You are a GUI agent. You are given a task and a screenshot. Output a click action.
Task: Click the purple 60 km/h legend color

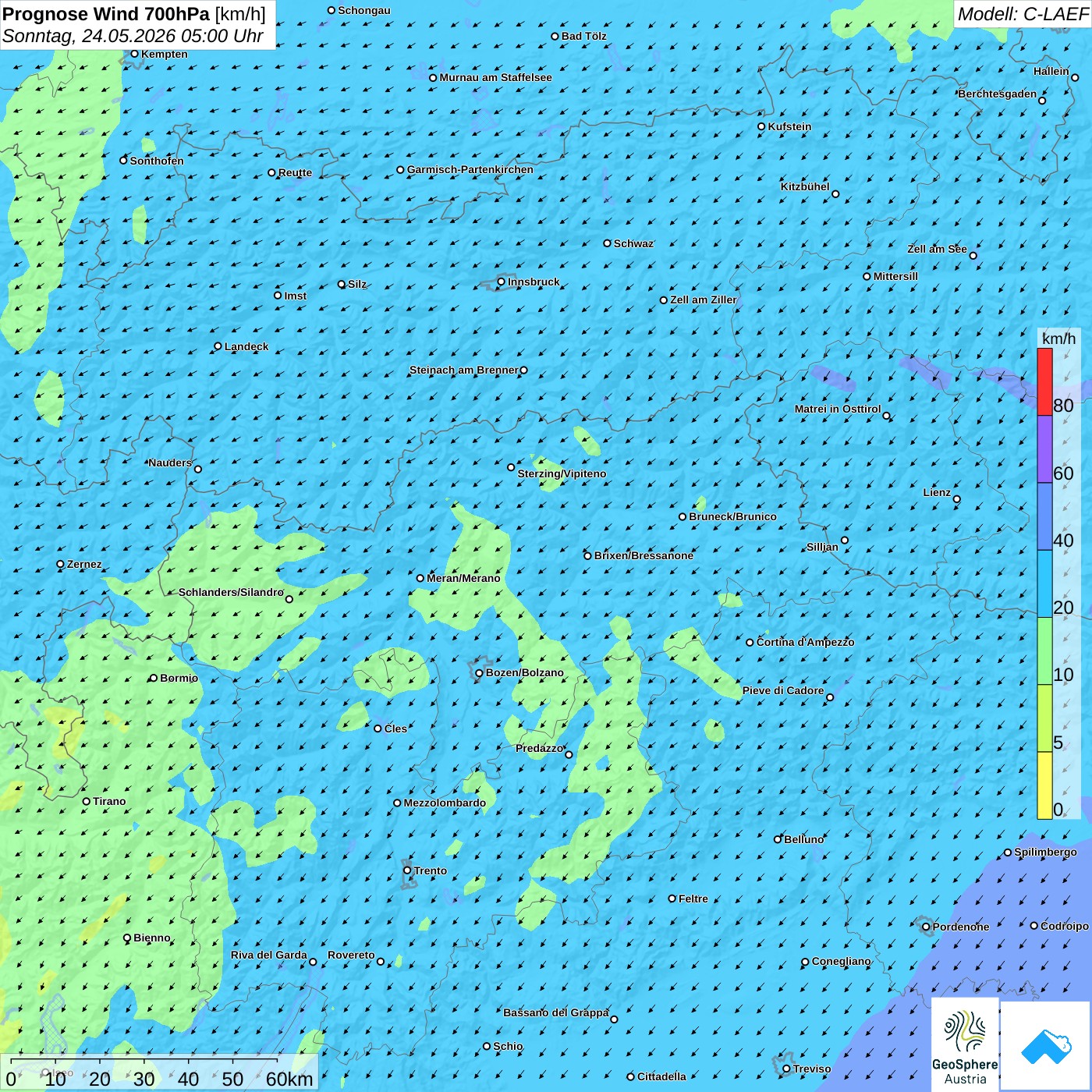click(1044, 449)
